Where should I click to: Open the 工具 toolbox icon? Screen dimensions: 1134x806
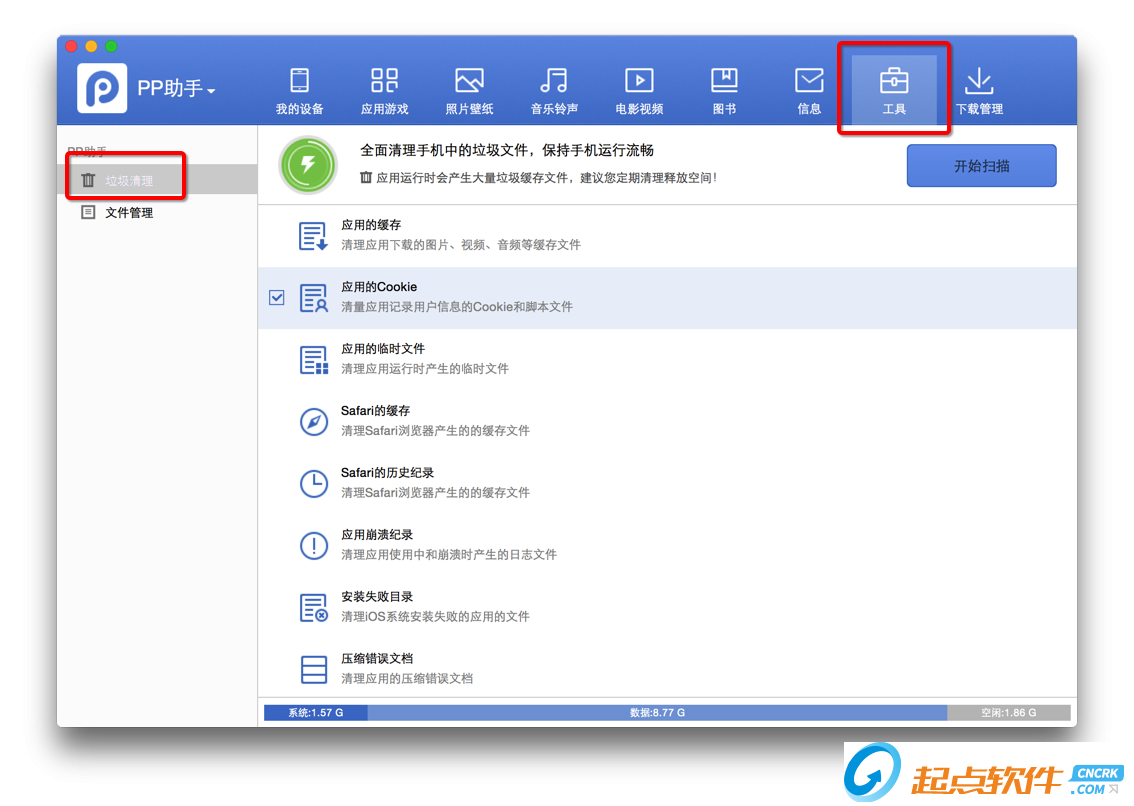click(894, 80)
